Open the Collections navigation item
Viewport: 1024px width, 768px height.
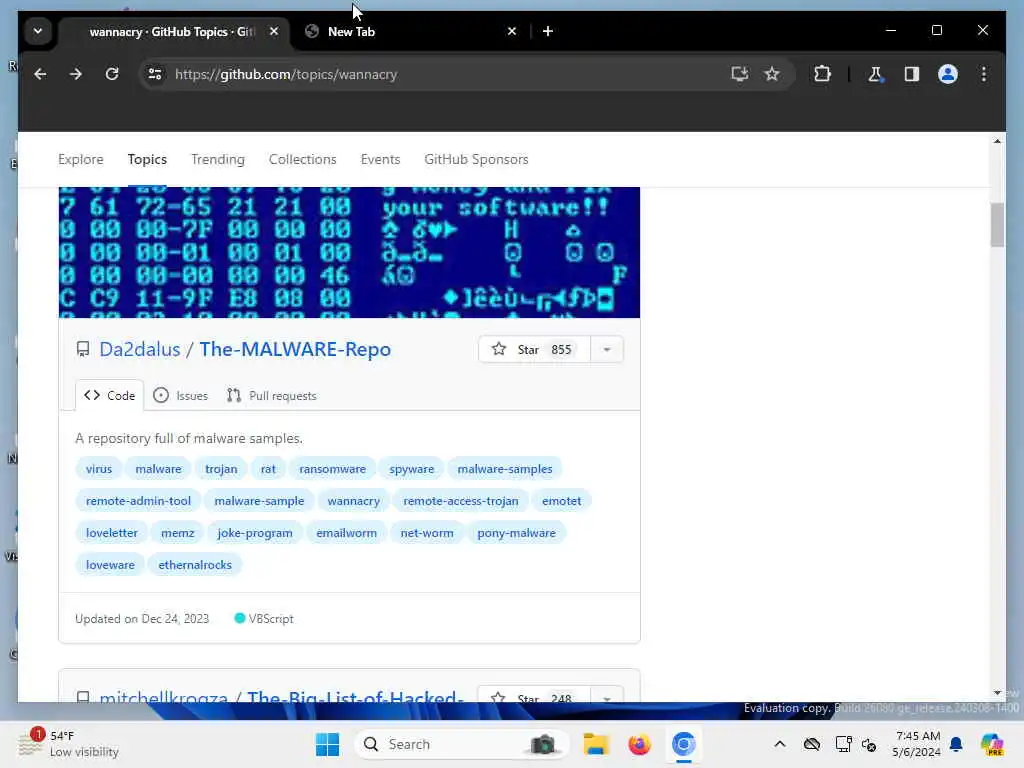(302, 159)
